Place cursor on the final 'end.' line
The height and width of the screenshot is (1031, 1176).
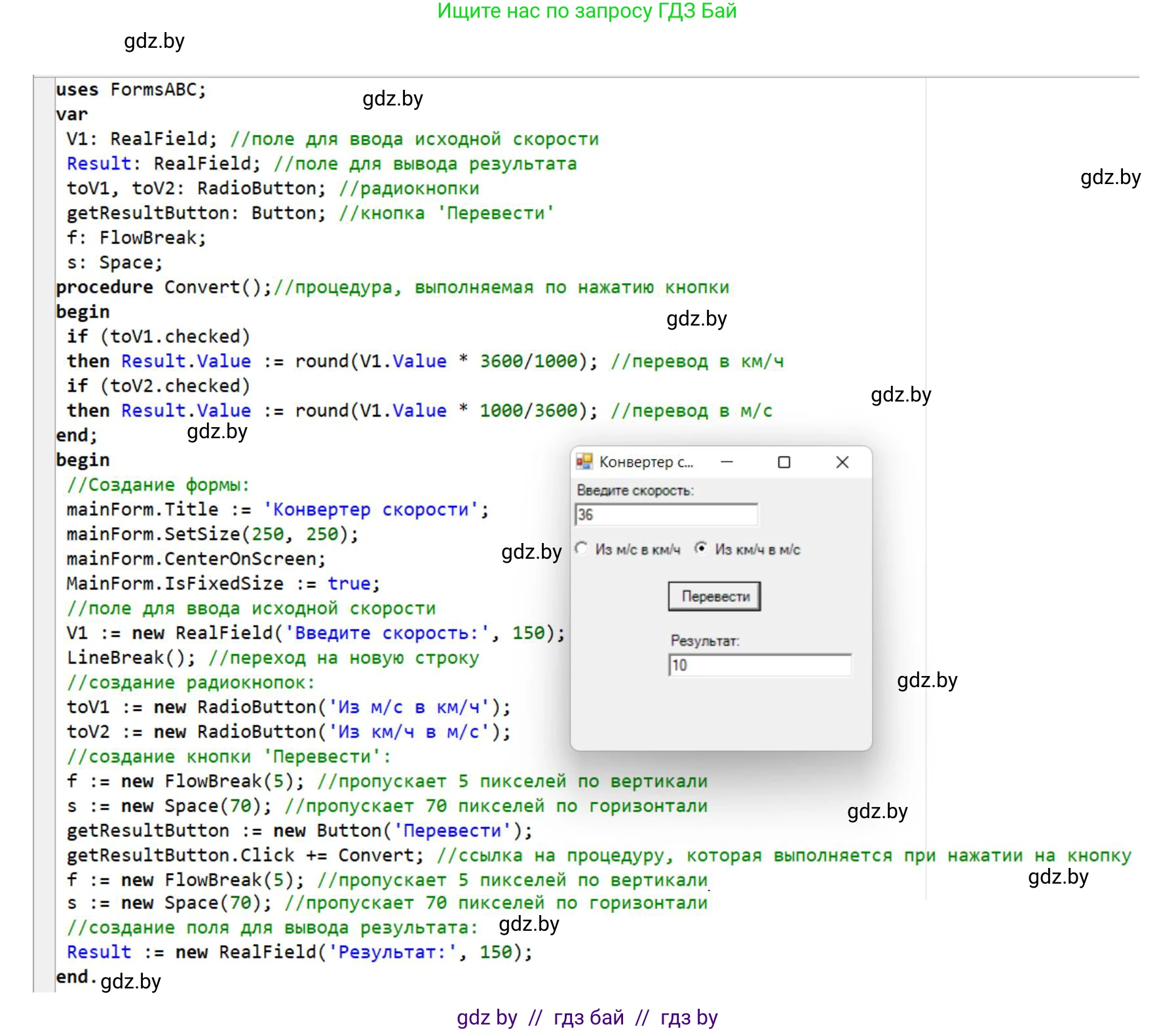73,977
